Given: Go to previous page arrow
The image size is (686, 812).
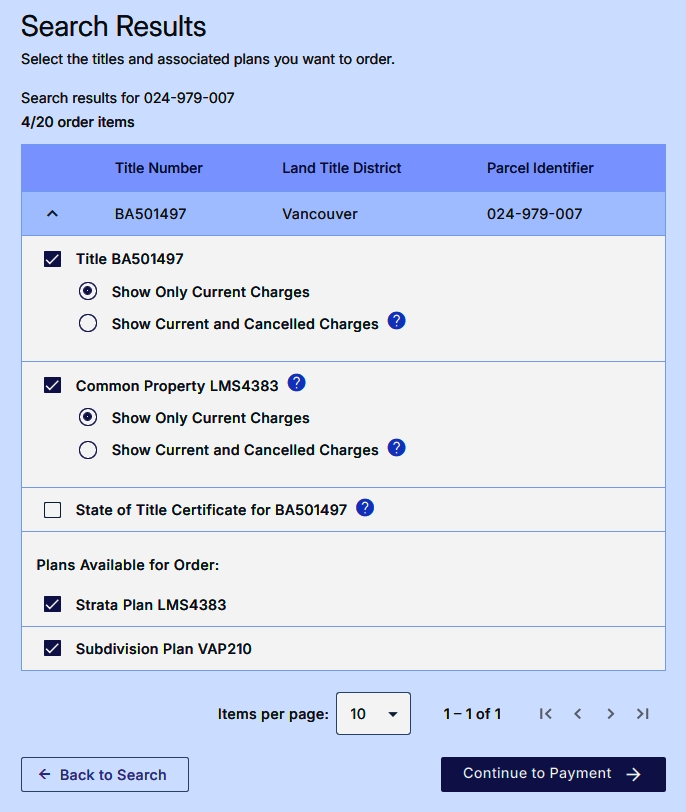Looking at the screenshot, I should pos(578,714).
